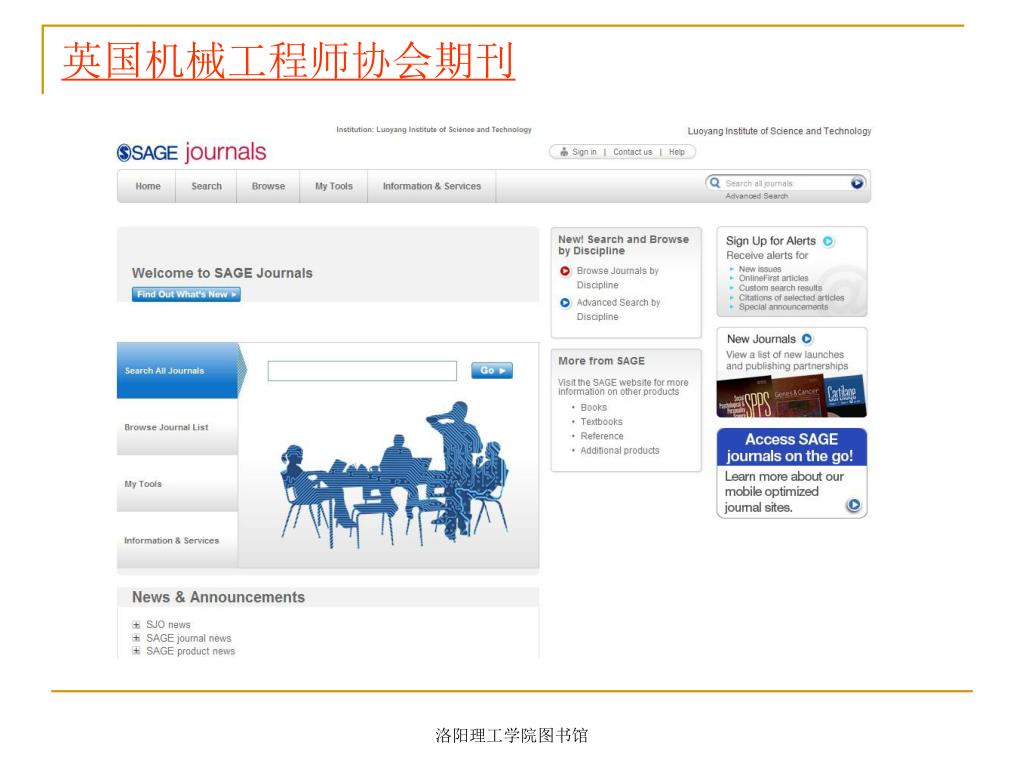Screen dimensions: 1024x768
Task: Click the magnifier icon in search box
Action: pos(715,183)
